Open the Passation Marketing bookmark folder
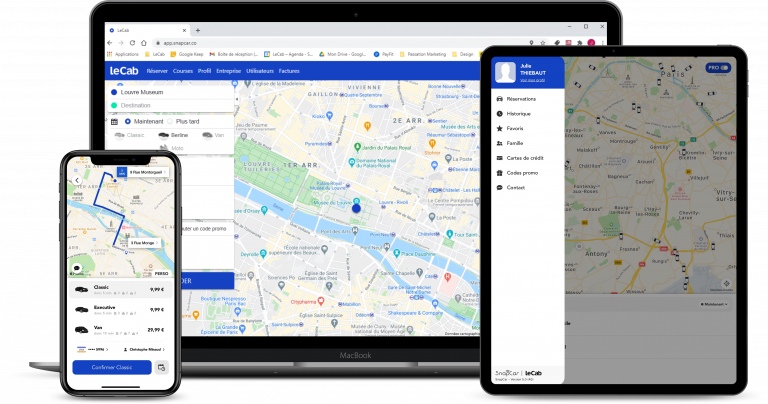768x404 pixels. tap(423, 54)
